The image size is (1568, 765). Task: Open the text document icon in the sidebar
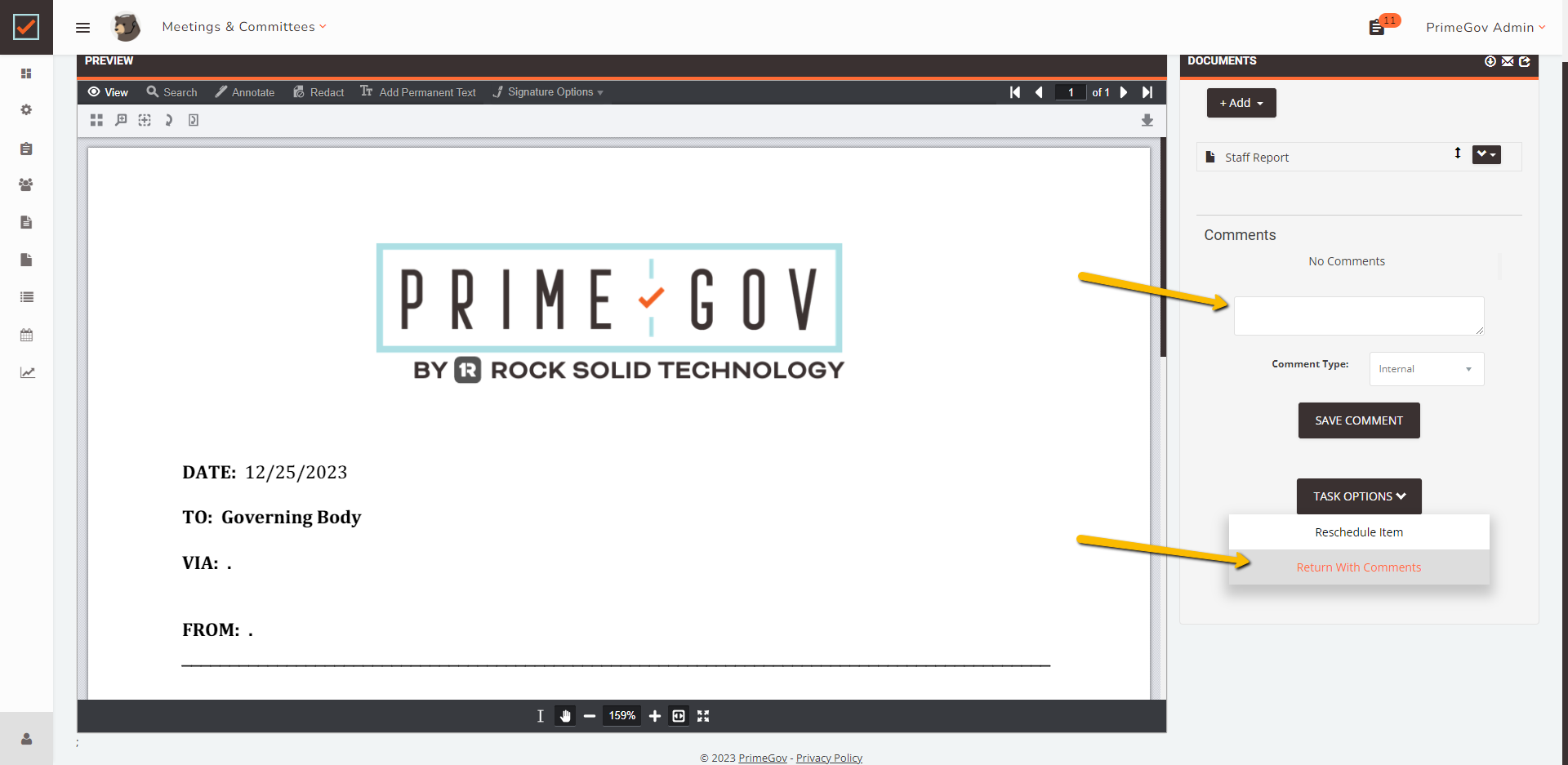pos(26,222)
